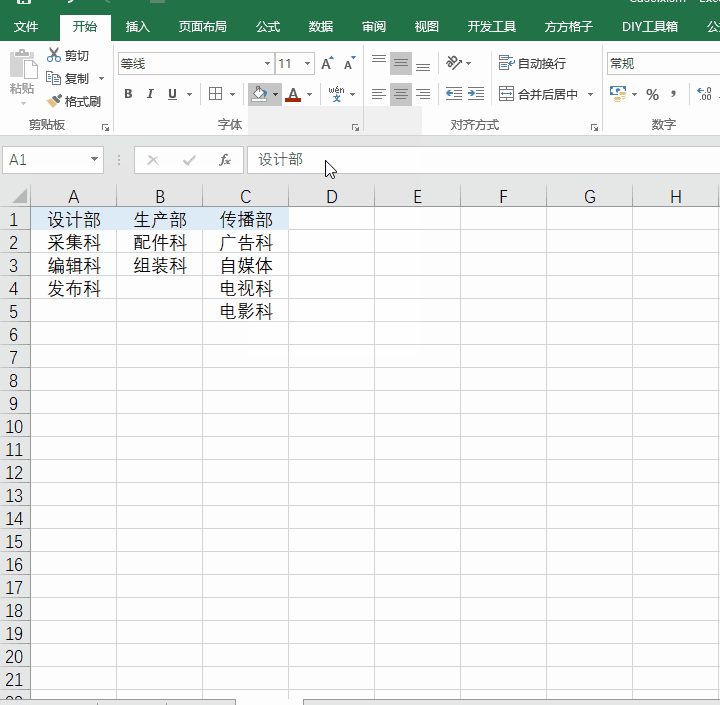The width and height of the screenshot is (720, 705).
Task: Click the text orientation icon
Action: [x=454, y=62]
